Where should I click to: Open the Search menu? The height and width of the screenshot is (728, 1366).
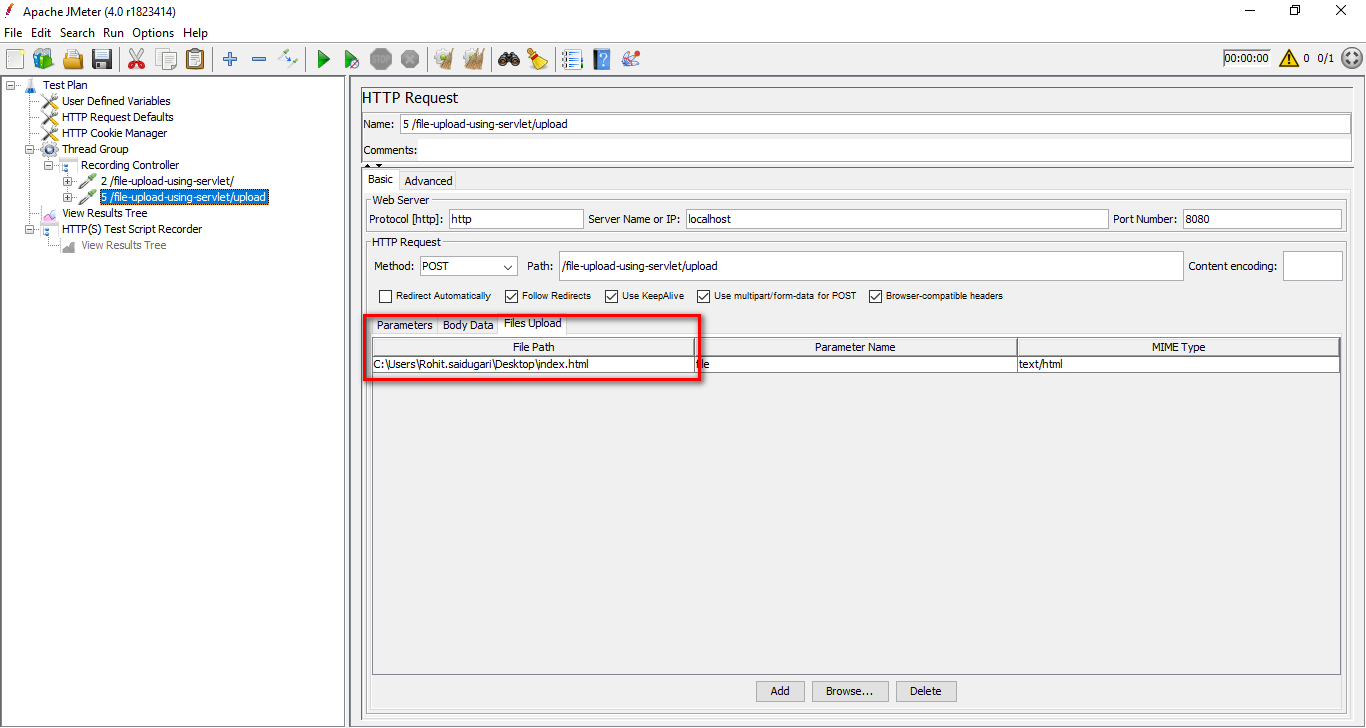coord(77,33)
